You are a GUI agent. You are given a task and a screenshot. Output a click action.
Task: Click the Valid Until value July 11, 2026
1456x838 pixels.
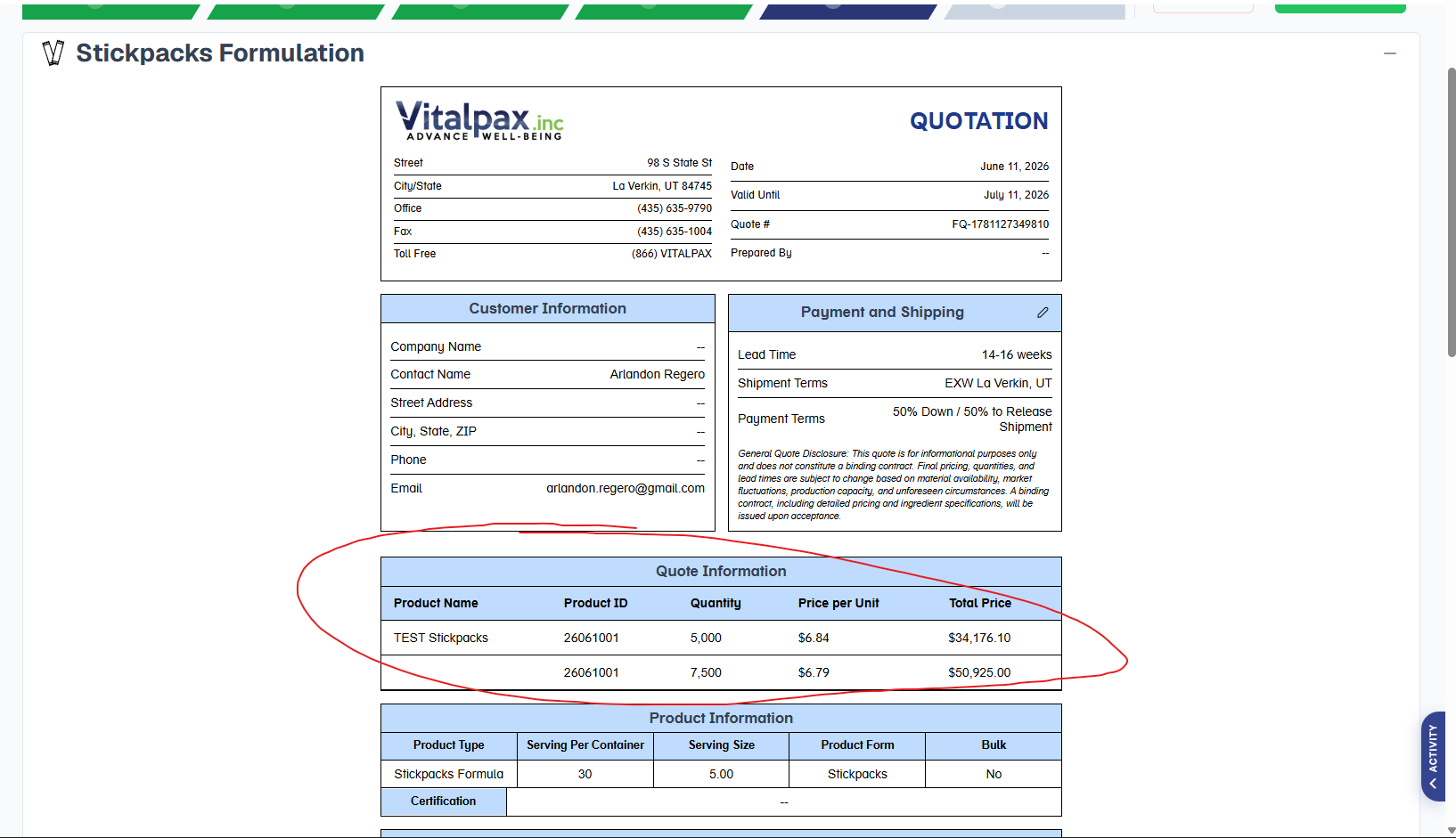[1016, 195]
